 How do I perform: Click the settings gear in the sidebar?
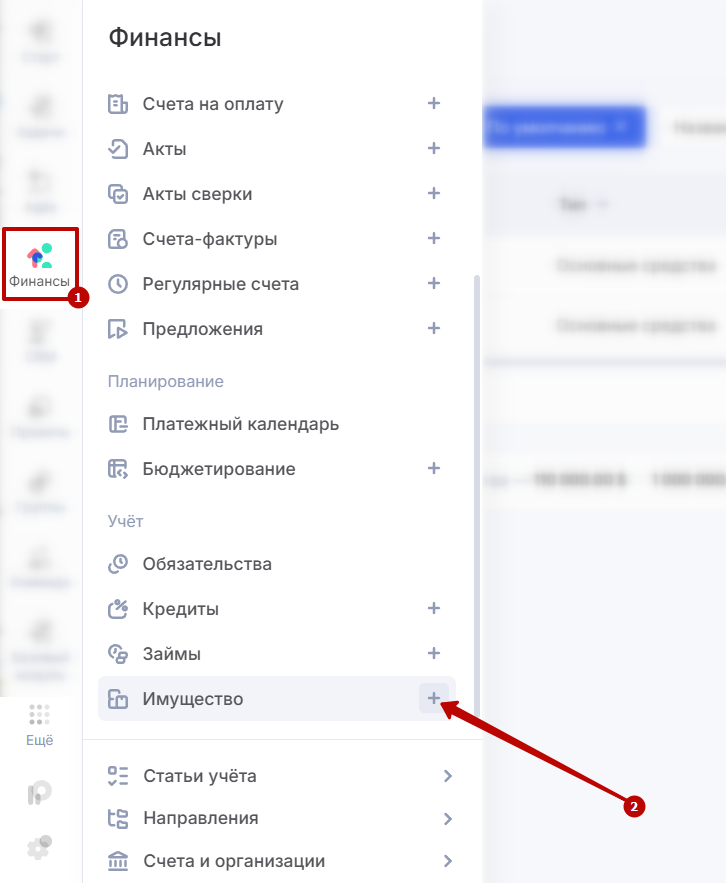pos(39,848)
